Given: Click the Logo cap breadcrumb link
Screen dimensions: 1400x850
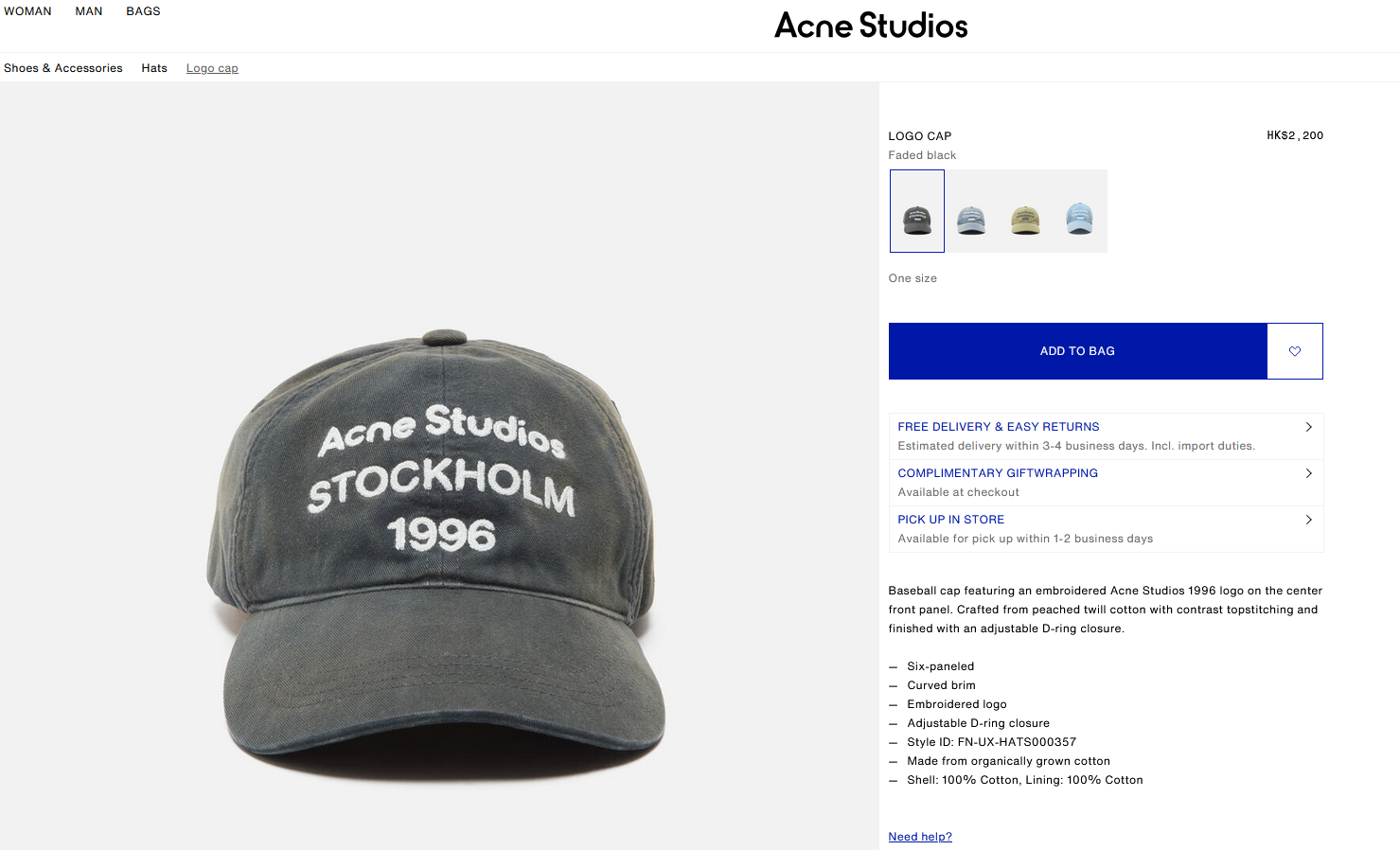Looking at the screenshot, I should click(212, 68).
